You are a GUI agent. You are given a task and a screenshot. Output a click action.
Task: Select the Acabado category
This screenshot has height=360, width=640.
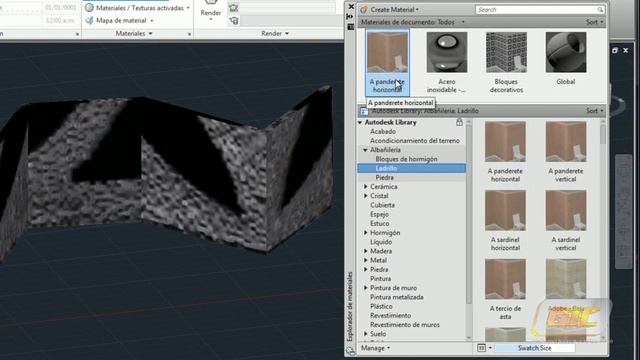pos(383,131)
